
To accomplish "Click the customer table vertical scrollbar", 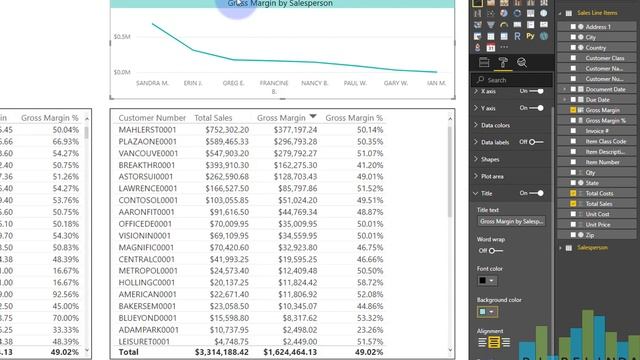I will (x=450, y=171).
